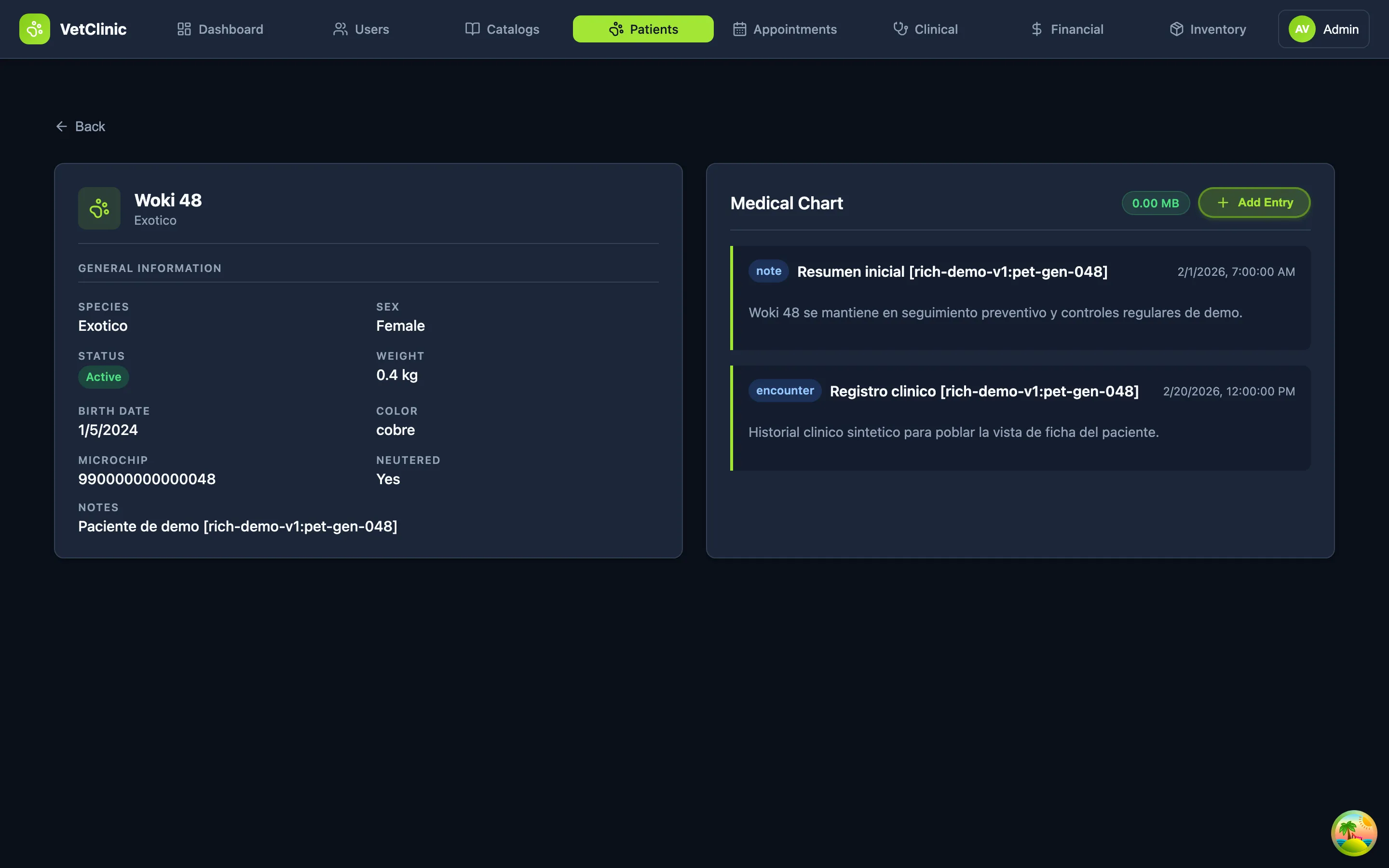Click the Users people icon
1389x868 pixels.
point(340,29)
